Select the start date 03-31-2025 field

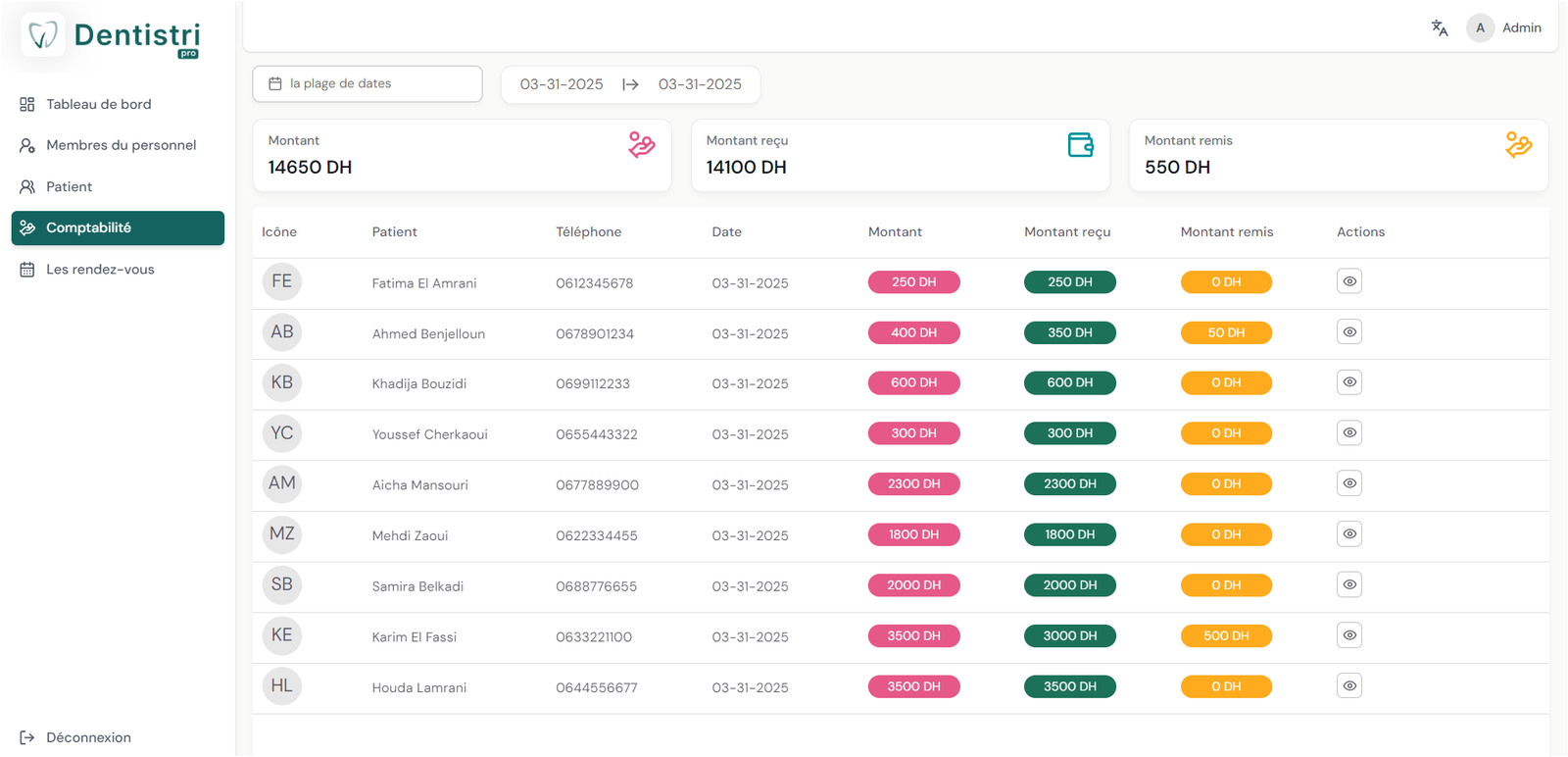tap(562, 84)
